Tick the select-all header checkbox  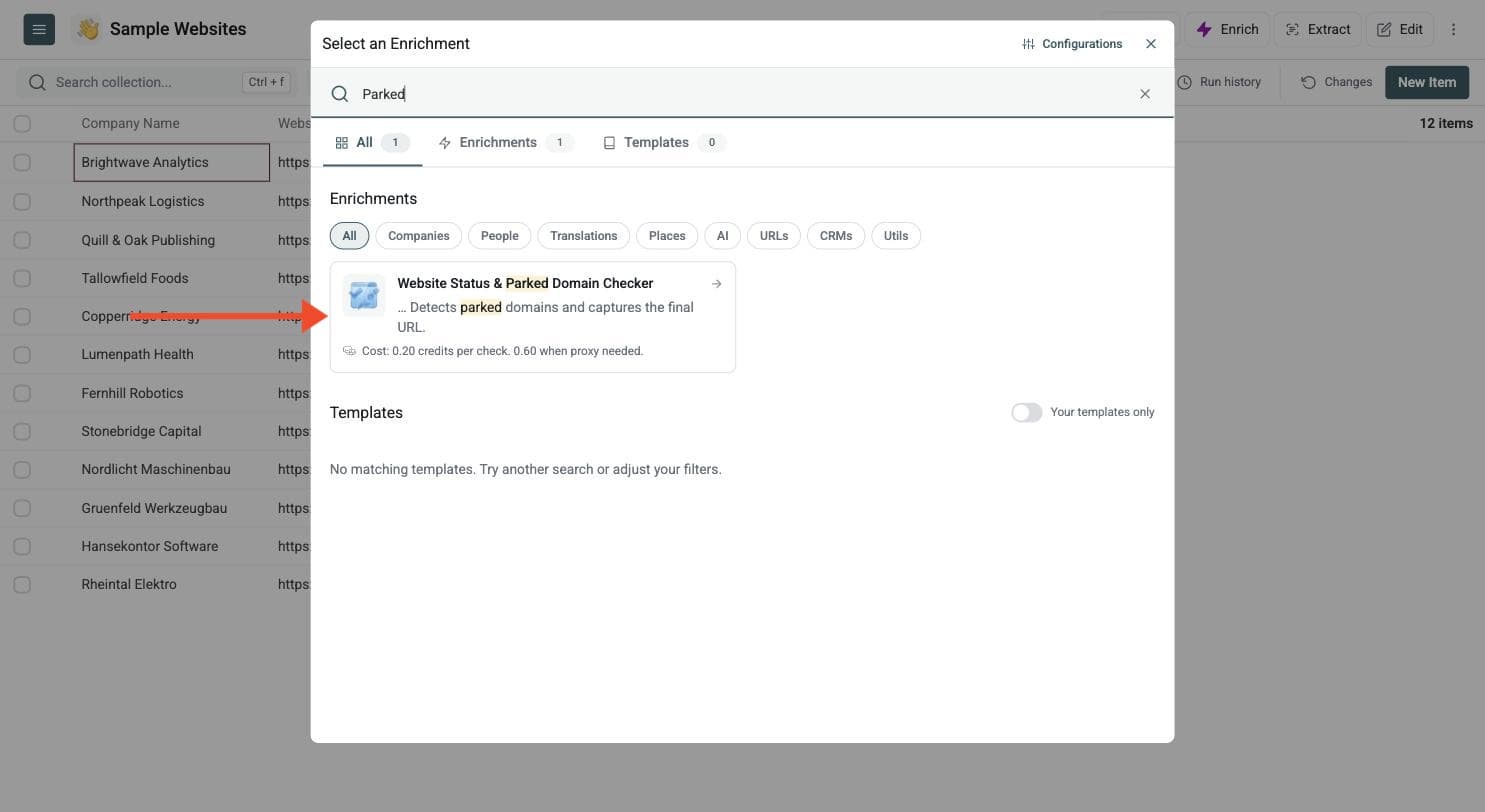click(22, 124)
